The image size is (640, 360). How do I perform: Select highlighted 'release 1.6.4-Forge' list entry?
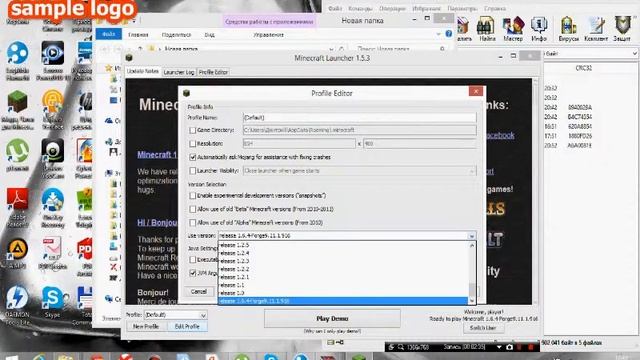tap(344, 301)
